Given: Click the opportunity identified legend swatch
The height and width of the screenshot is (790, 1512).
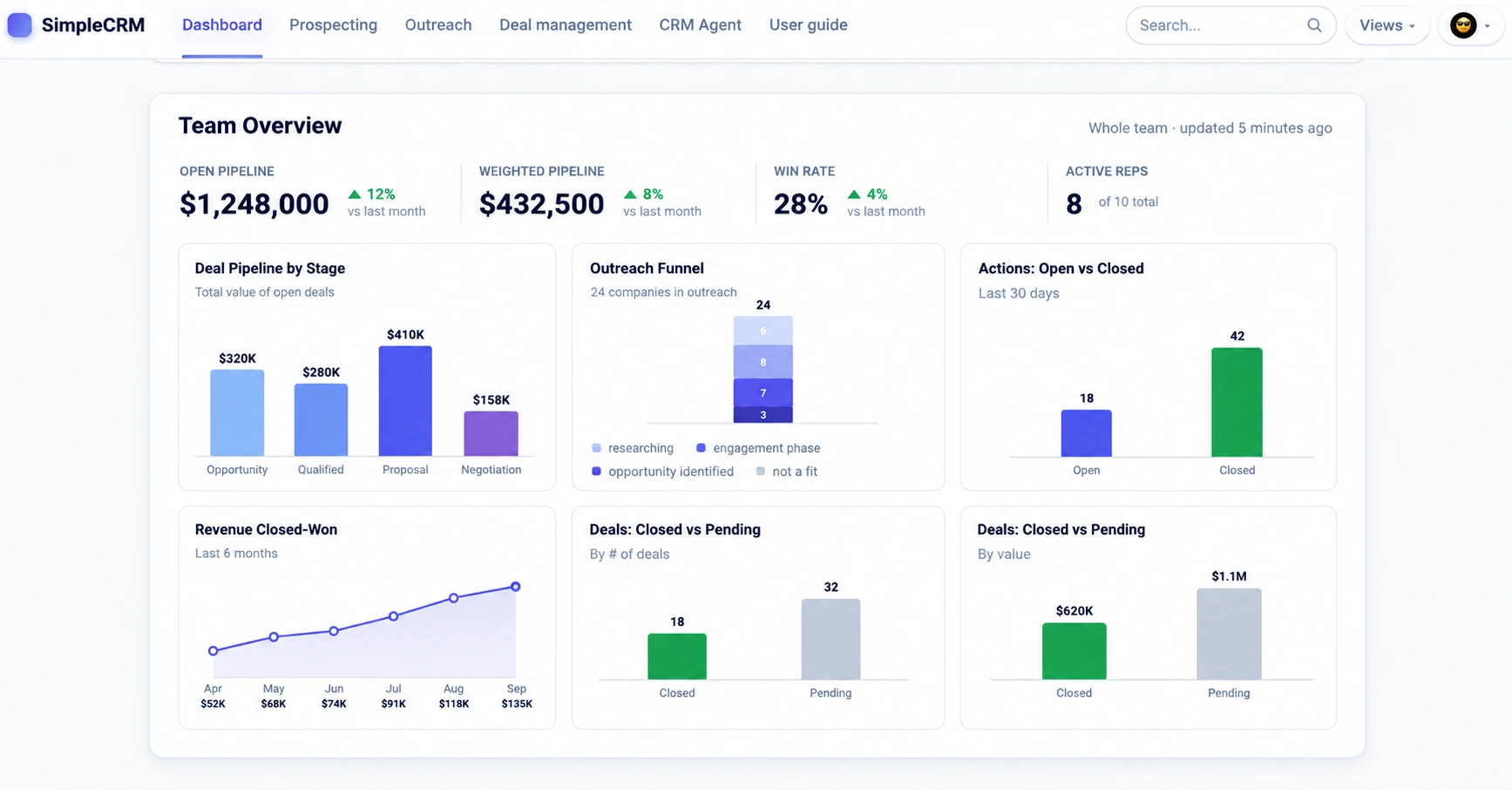Looking at the screenshot, I should [596, 472].
